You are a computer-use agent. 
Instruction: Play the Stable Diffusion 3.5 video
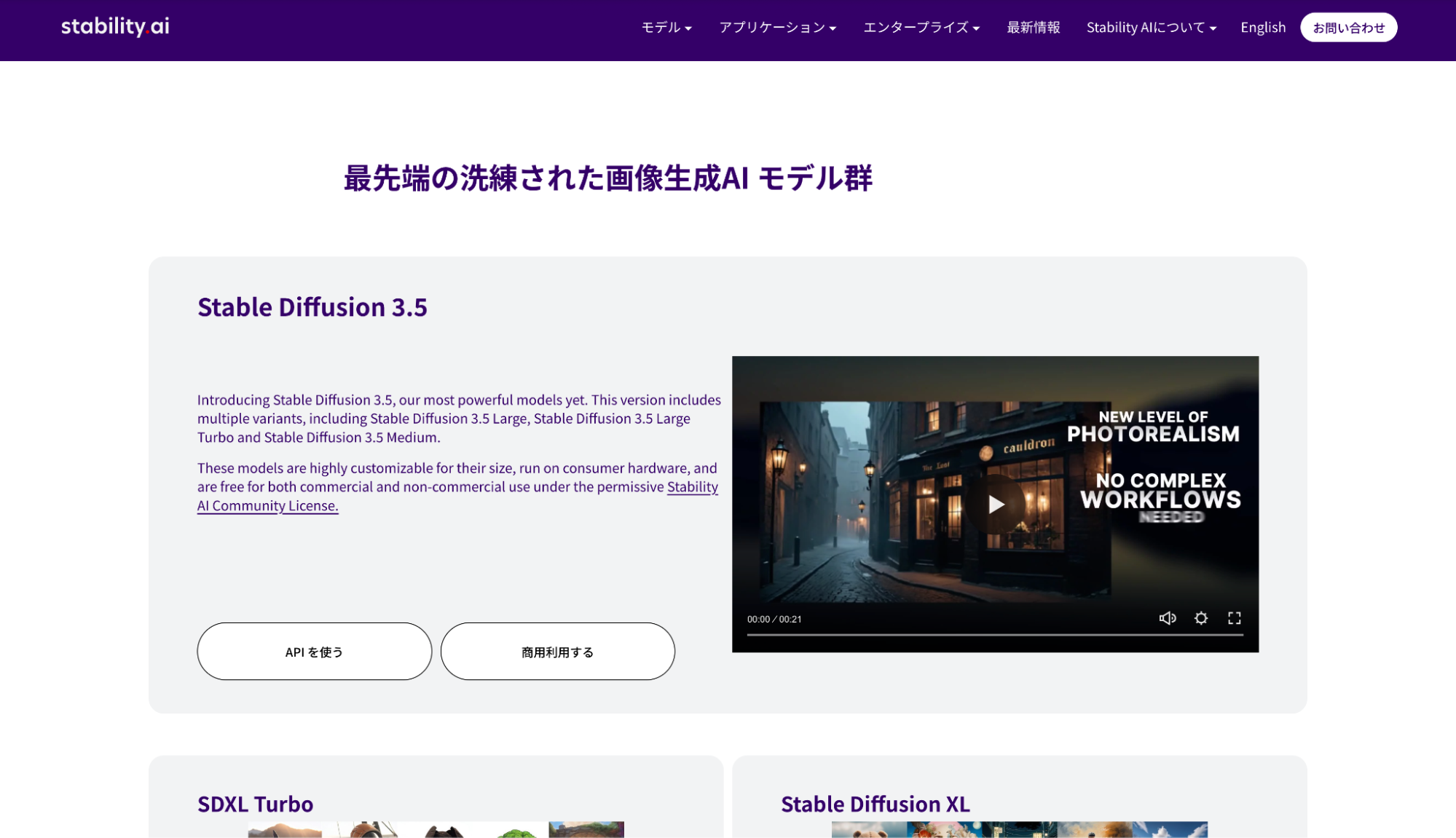(x=996, y=504)
